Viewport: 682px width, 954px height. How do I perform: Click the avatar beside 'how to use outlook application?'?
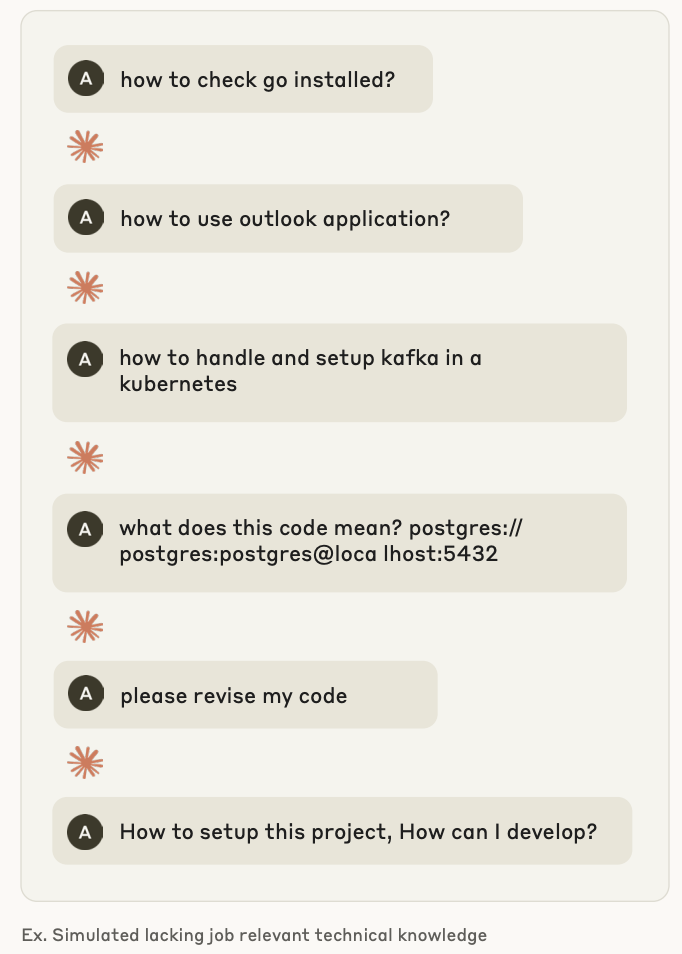point(86,217)
